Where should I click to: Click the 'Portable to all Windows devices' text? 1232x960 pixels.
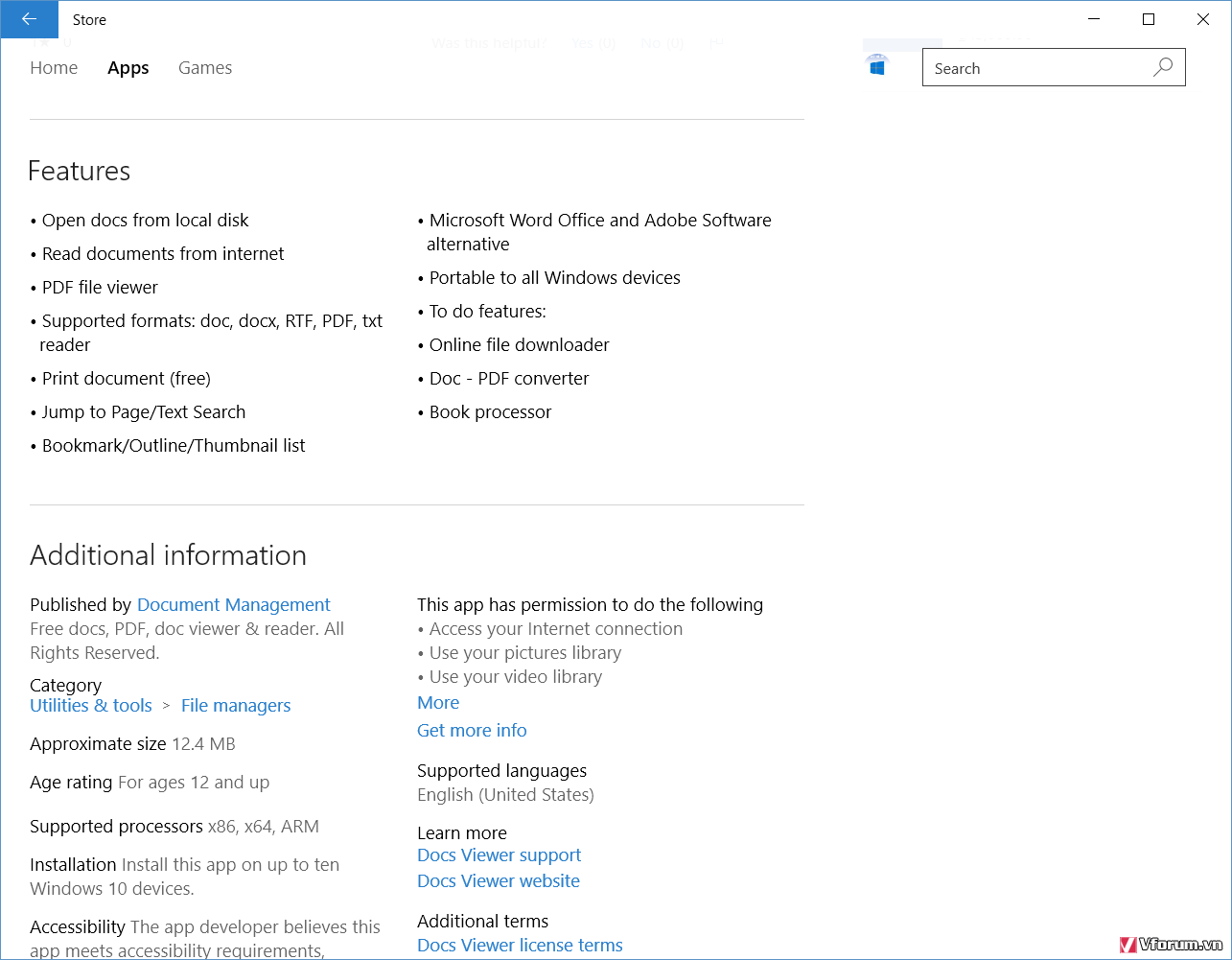(x=555, y=278)
